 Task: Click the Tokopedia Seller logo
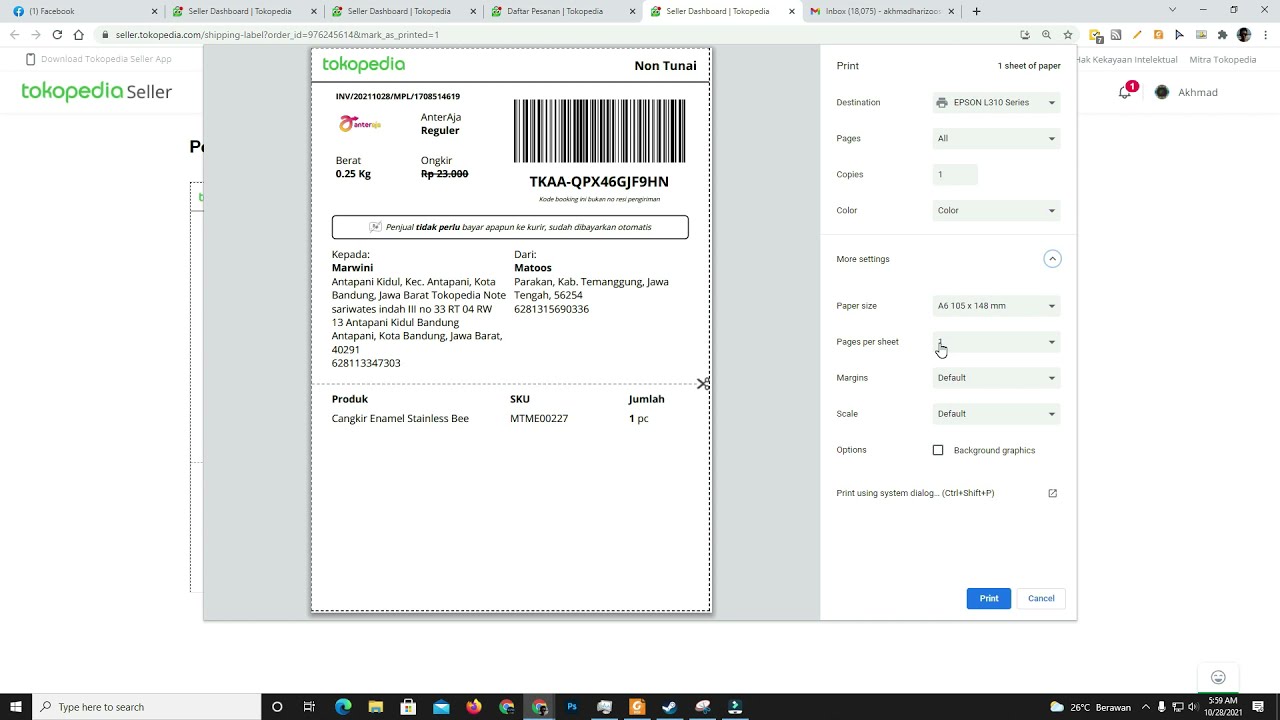(x=97, y=91)
